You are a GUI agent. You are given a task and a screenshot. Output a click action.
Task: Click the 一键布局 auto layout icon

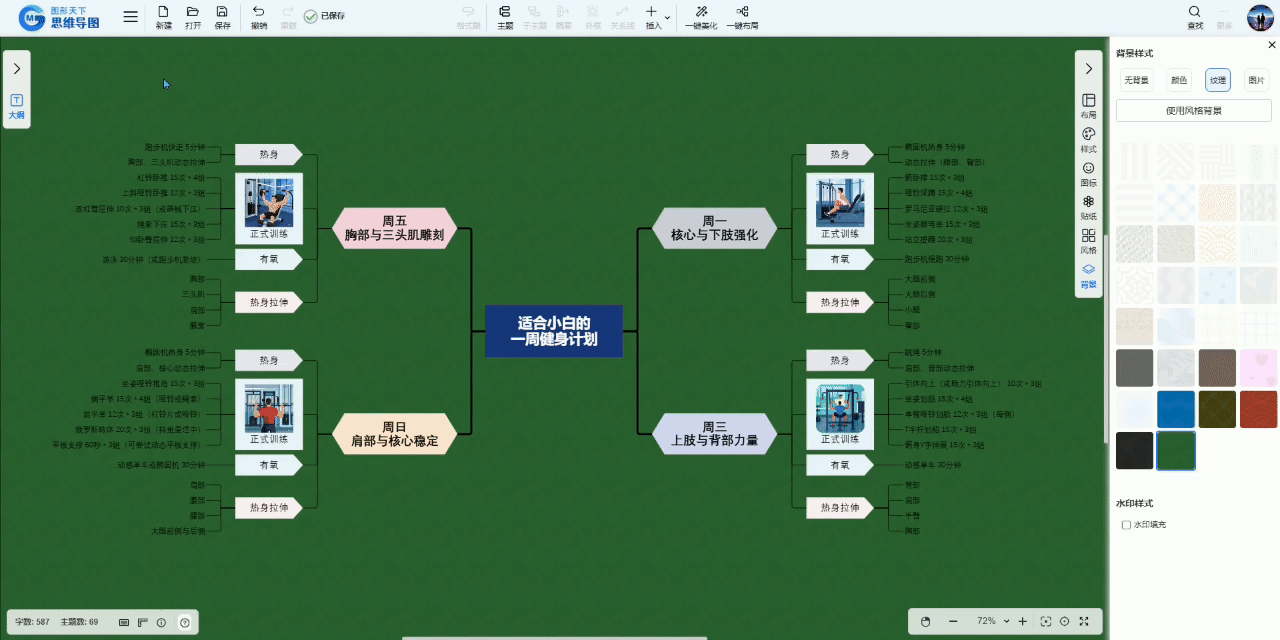coord(742,12)
